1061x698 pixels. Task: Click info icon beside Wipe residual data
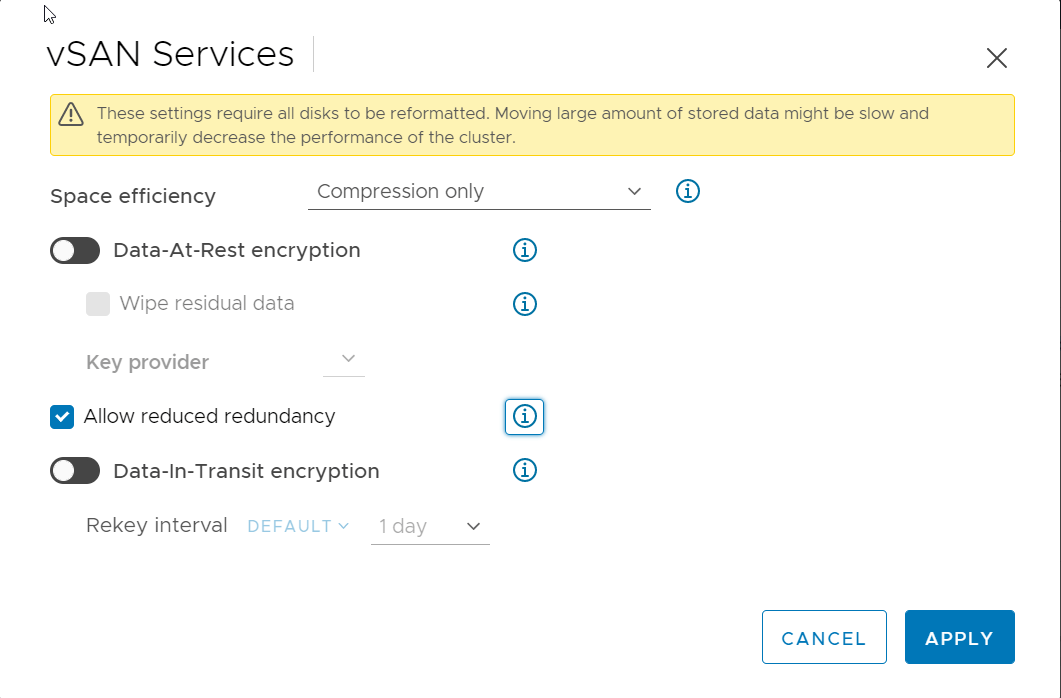pyautogui.click(x=525, y=304)
